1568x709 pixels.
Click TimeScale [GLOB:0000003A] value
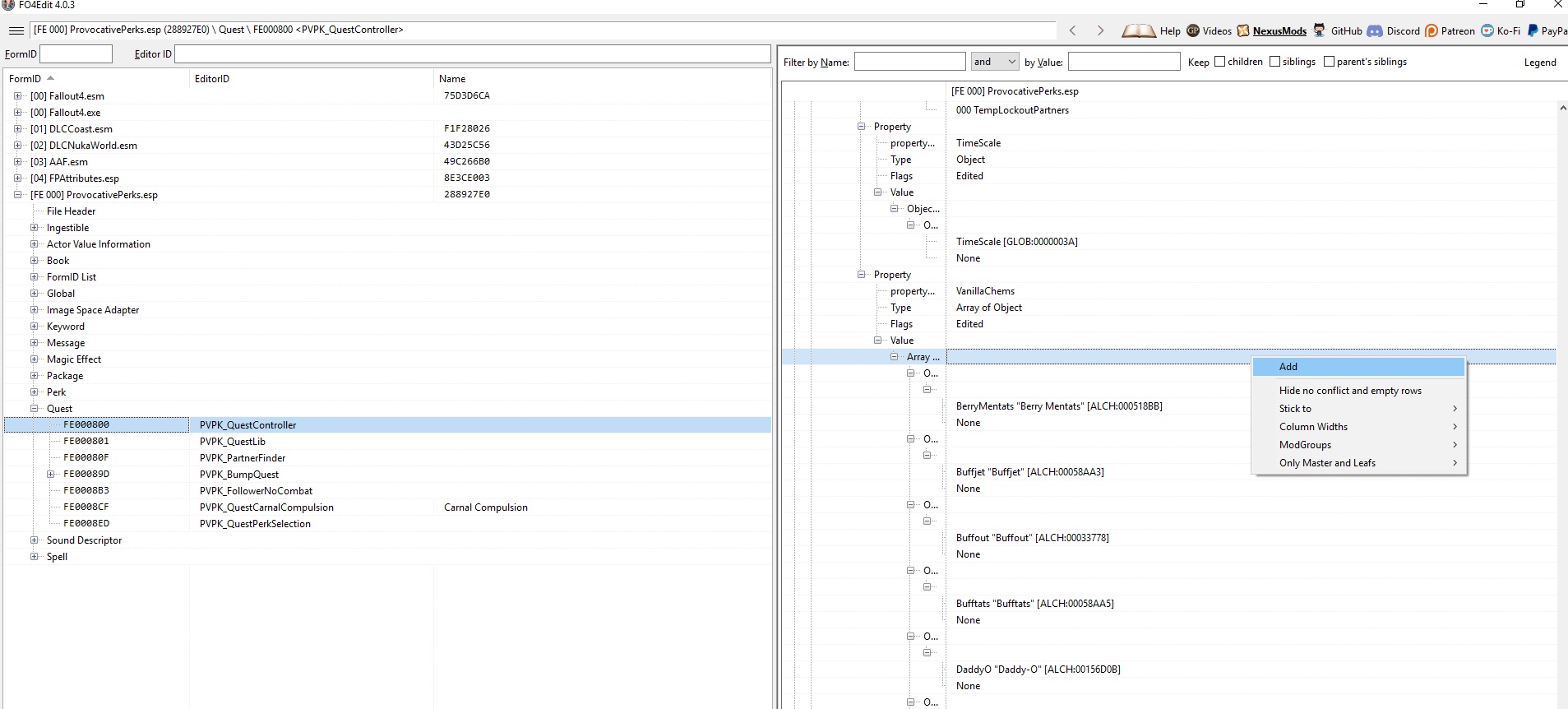[1017, 242]
